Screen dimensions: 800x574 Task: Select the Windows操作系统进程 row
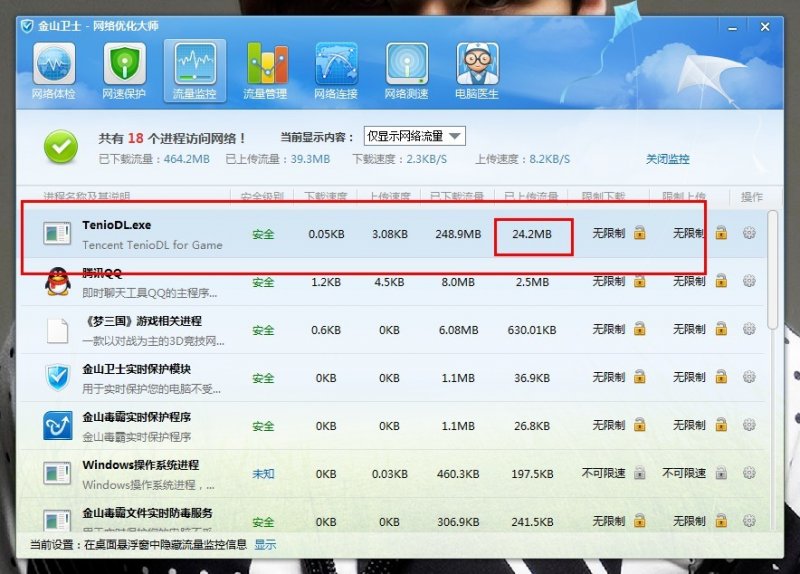click(392, 473)
